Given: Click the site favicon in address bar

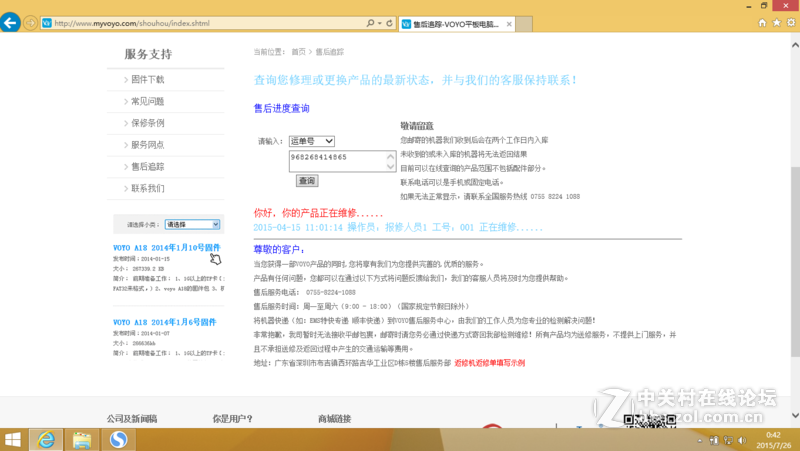Looking at the screenshot, I should (x=46, y=23).
